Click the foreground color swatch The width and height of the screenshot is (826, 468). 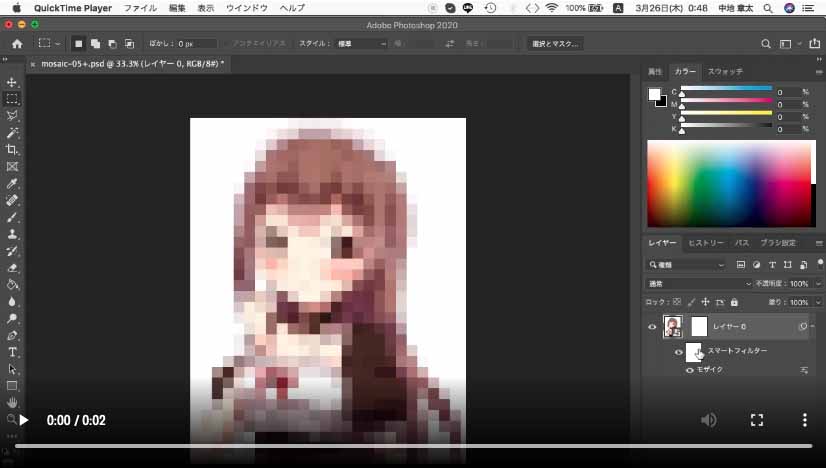(x=654, y=94)
